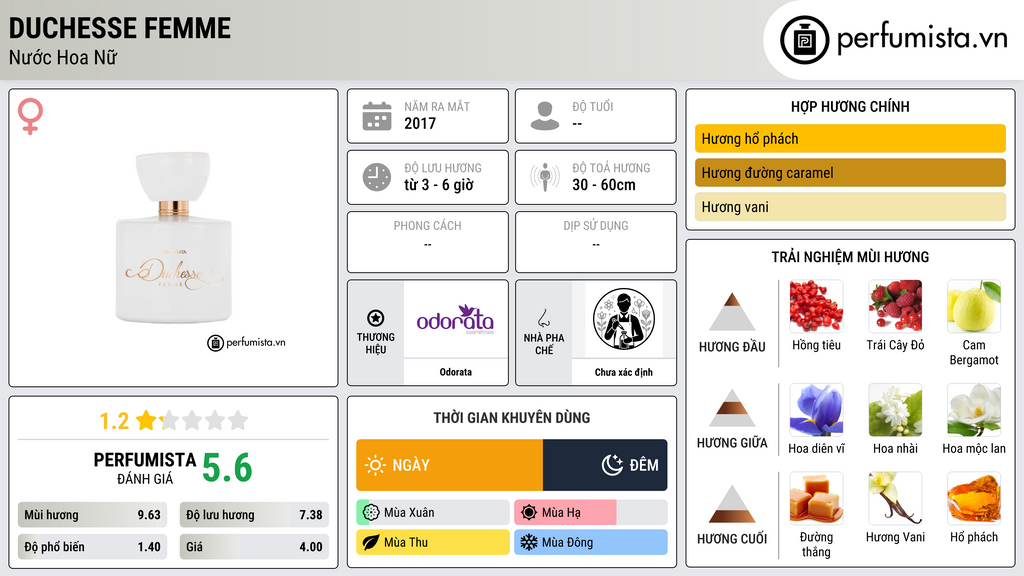Viewport: 1024px width, 576px height.
Task: Select the Hoa diên vĩ note image
Action: (816, 410)
